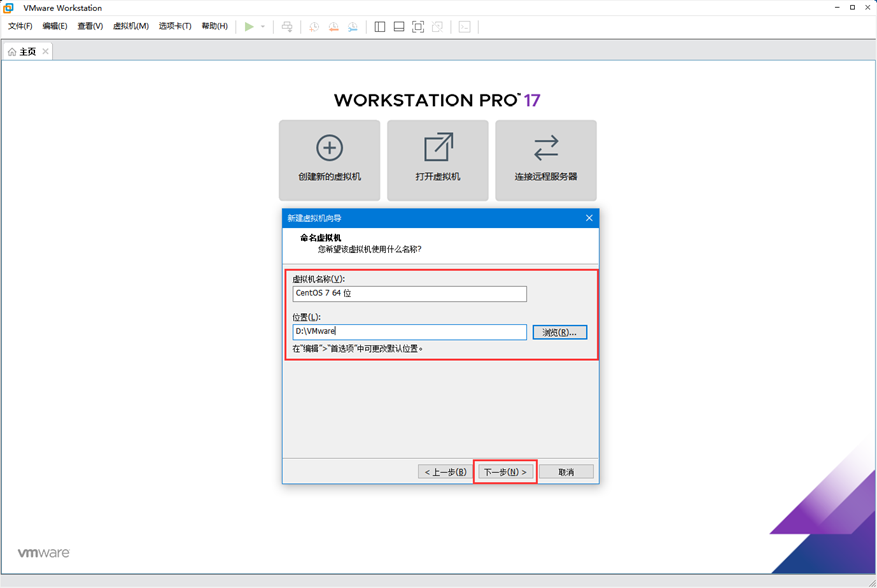Maximize the VMware Workstation window
Viewport: 877px width, 588px height.
pos(852,7)
